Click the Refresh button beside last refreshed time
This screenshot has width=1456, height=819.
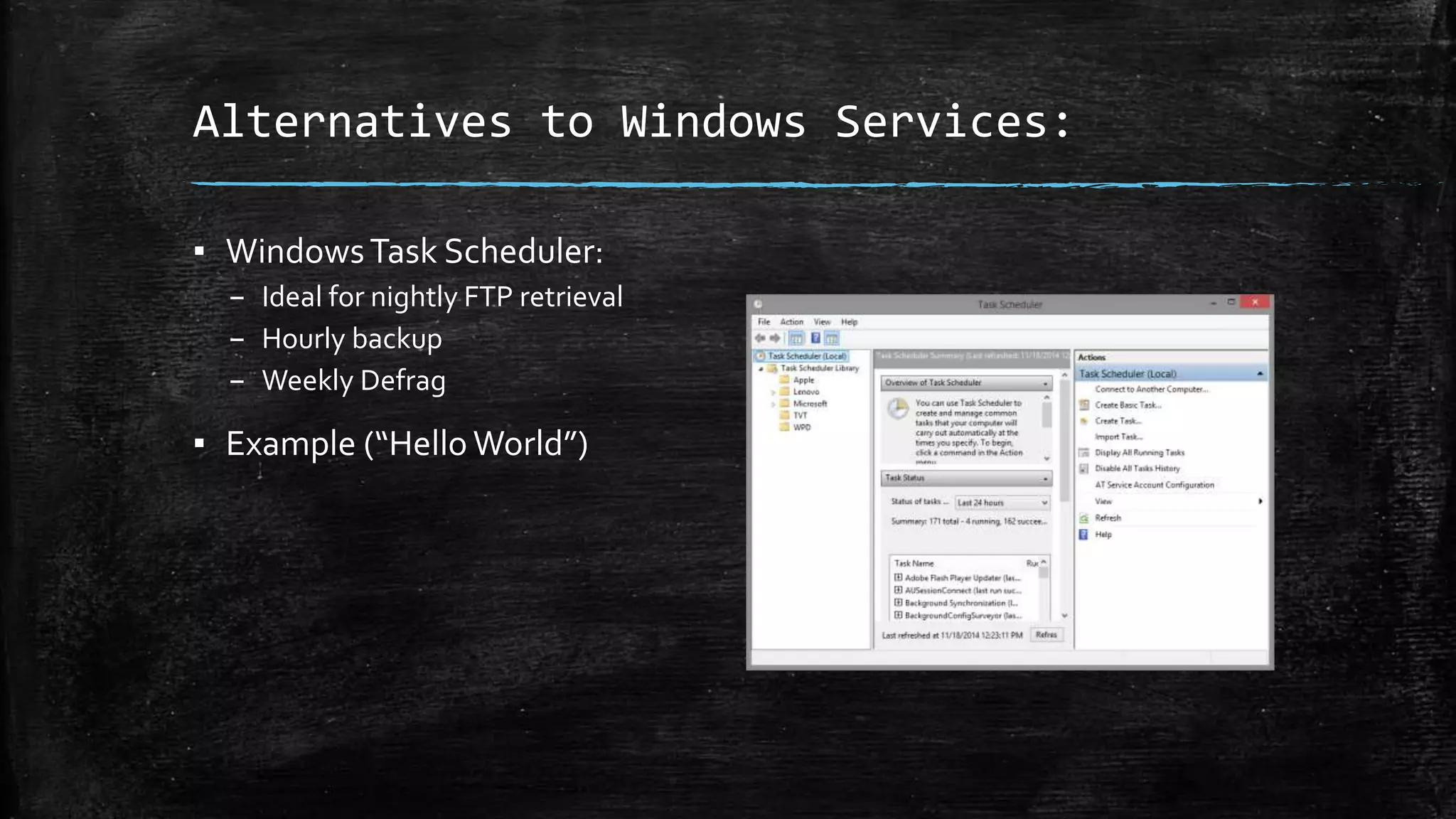point(1046,635)
